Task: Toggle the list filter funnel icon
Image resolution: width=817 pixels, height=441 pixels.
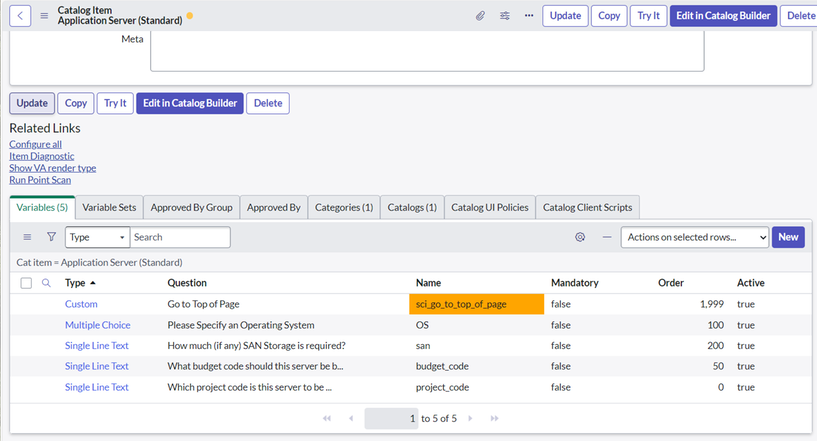Action: pos(51,237)
